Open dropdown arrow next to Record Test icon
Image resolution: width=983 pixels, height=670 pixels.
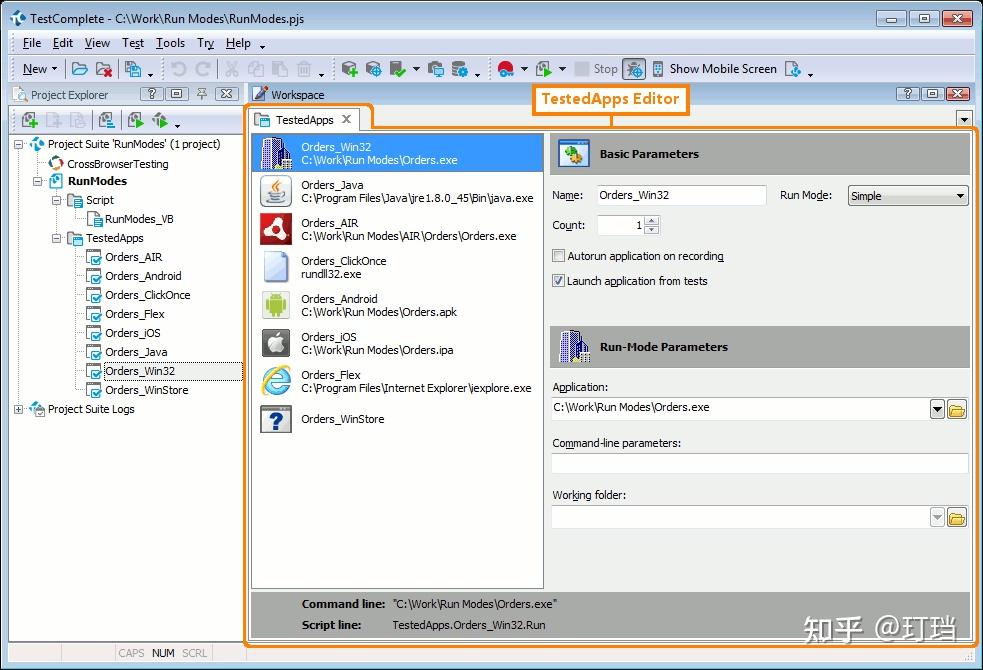tap(524, 69)
